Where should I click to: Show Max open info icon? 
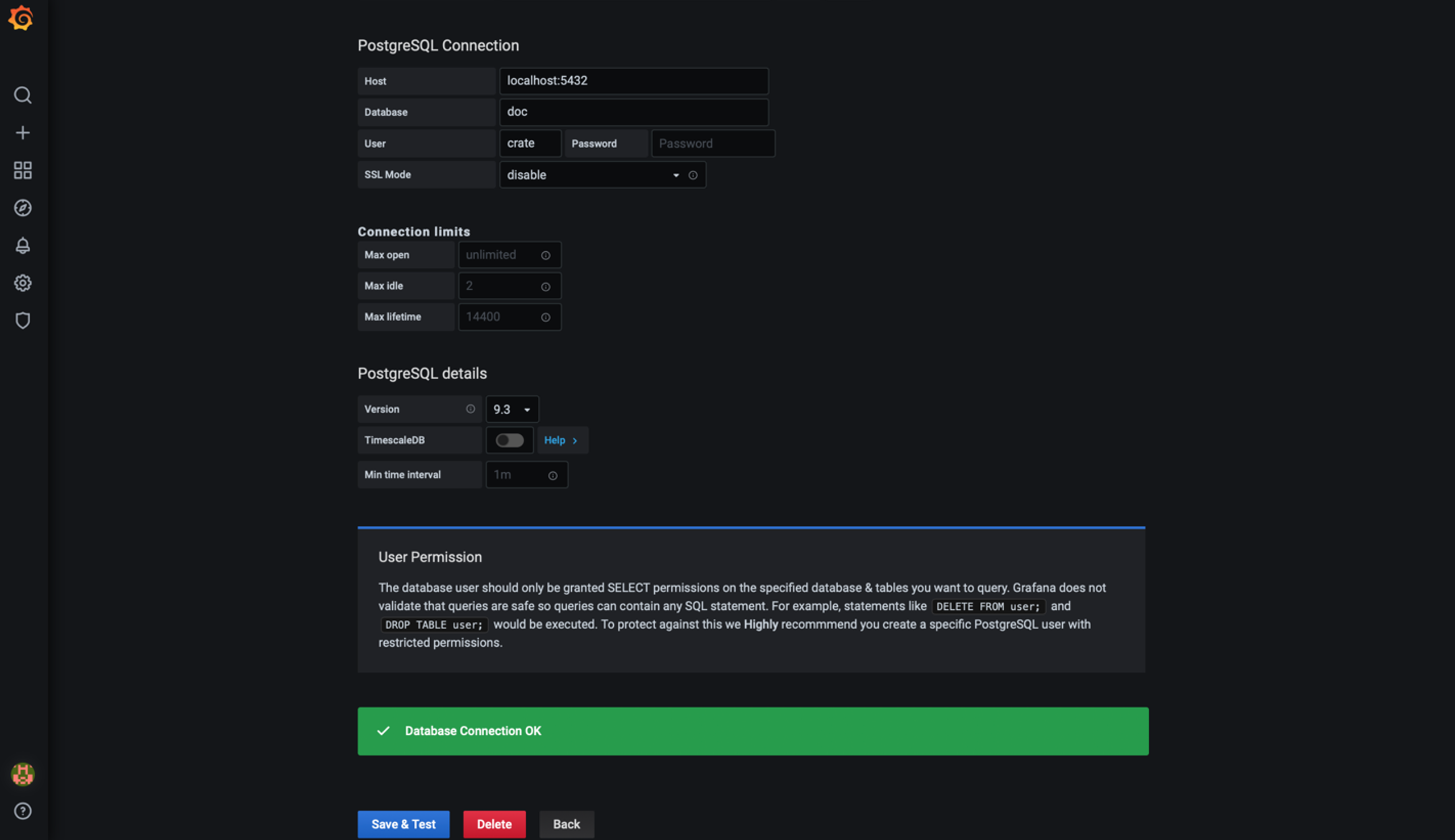point(545,255)
